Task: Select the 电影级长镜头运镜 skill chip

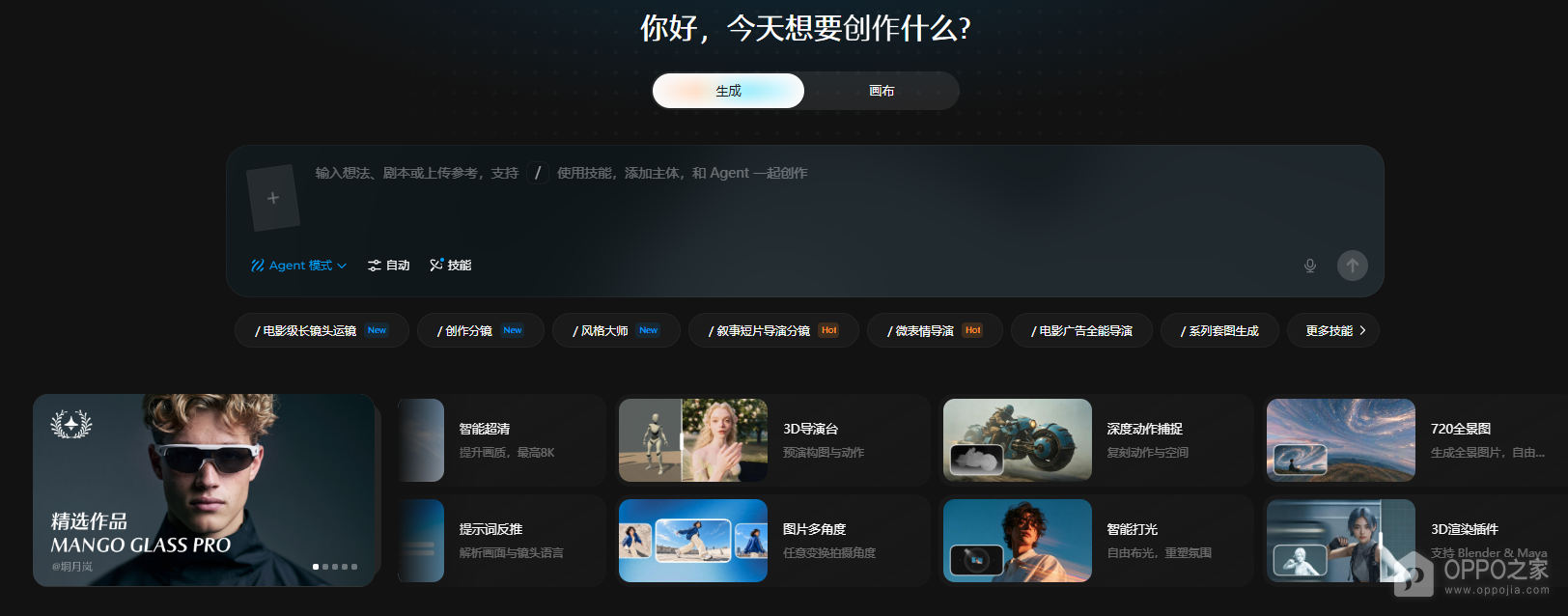Action: [322, 330]
